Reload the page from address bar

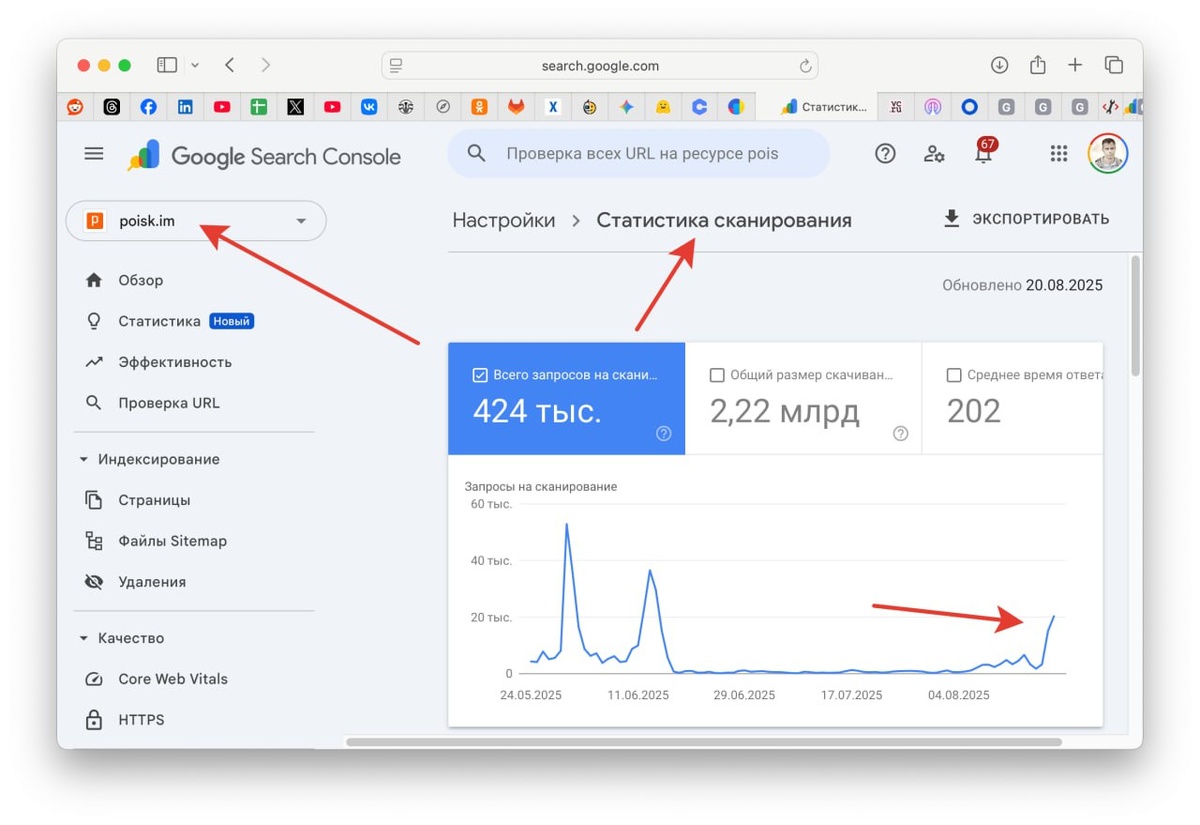805,66
